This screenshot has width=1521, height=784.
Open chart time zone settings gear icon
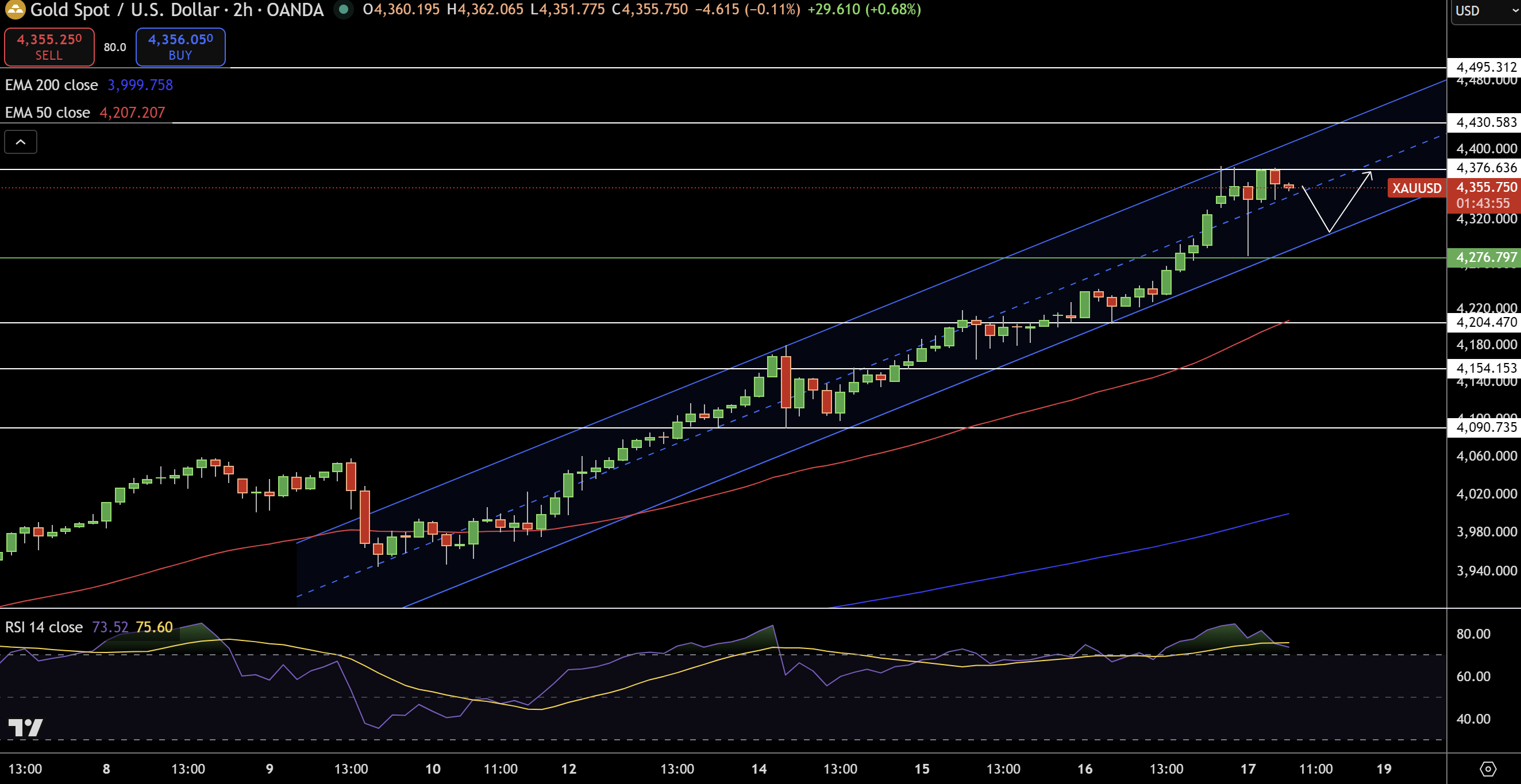[x=1488, y=768]
